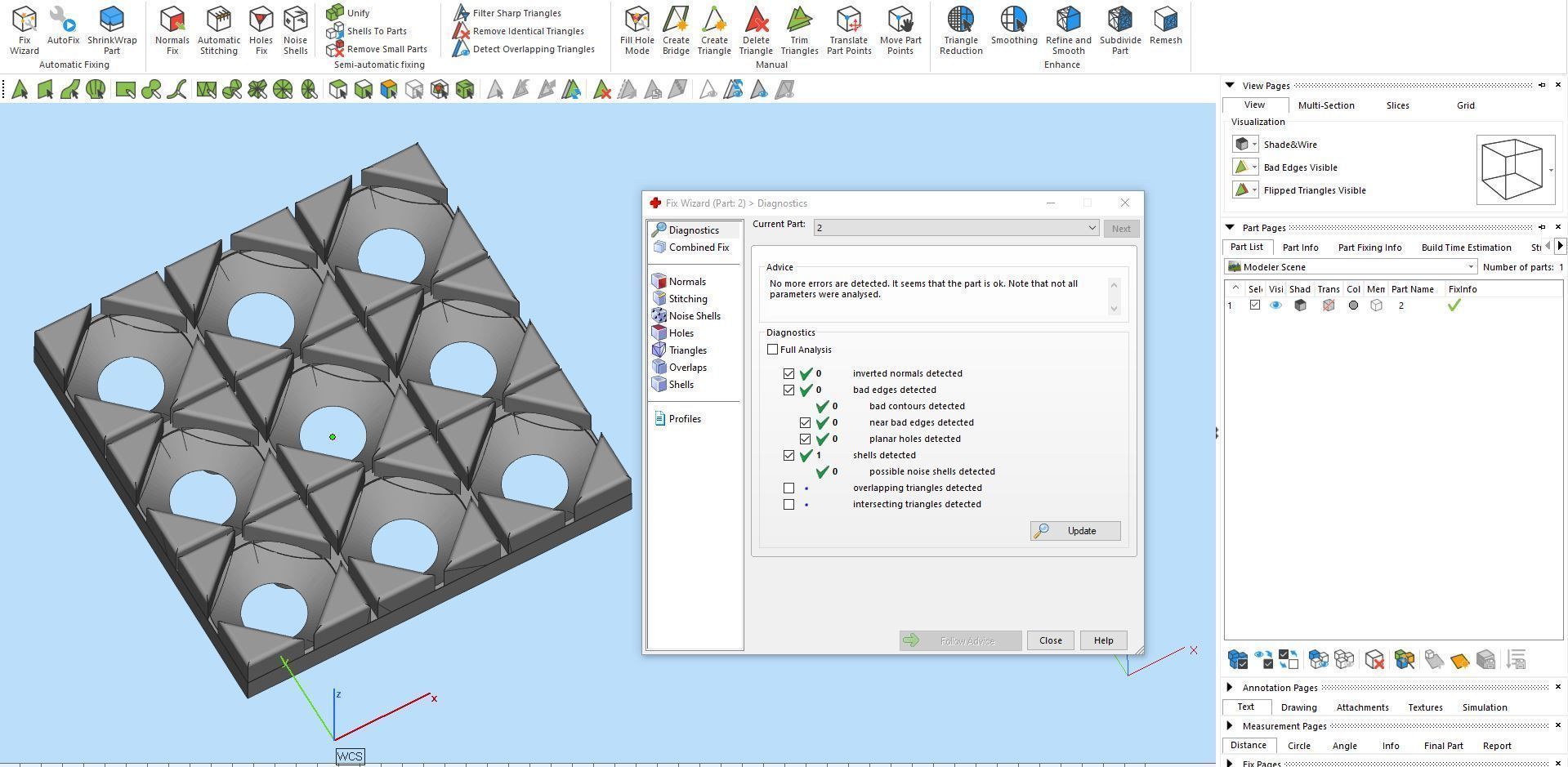Viewport: 1568px width, 767px height.
Task: Apply the Normals Fix tool
Action: tap(172, 30)
